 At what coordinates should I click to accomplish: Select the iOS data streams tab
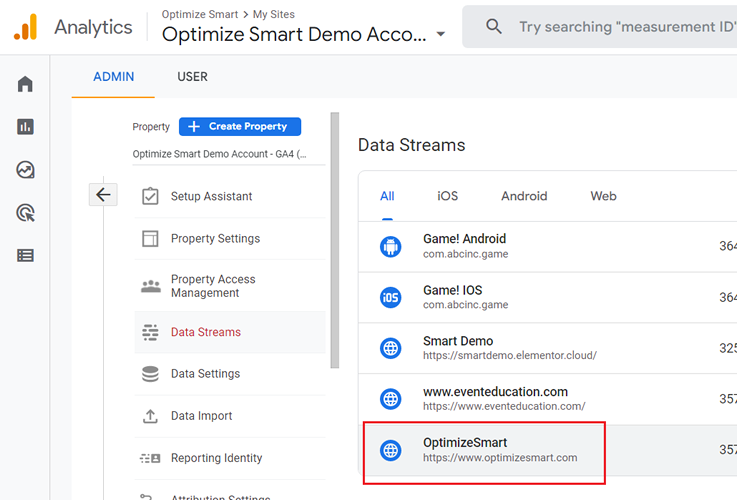tap(447, 196)
